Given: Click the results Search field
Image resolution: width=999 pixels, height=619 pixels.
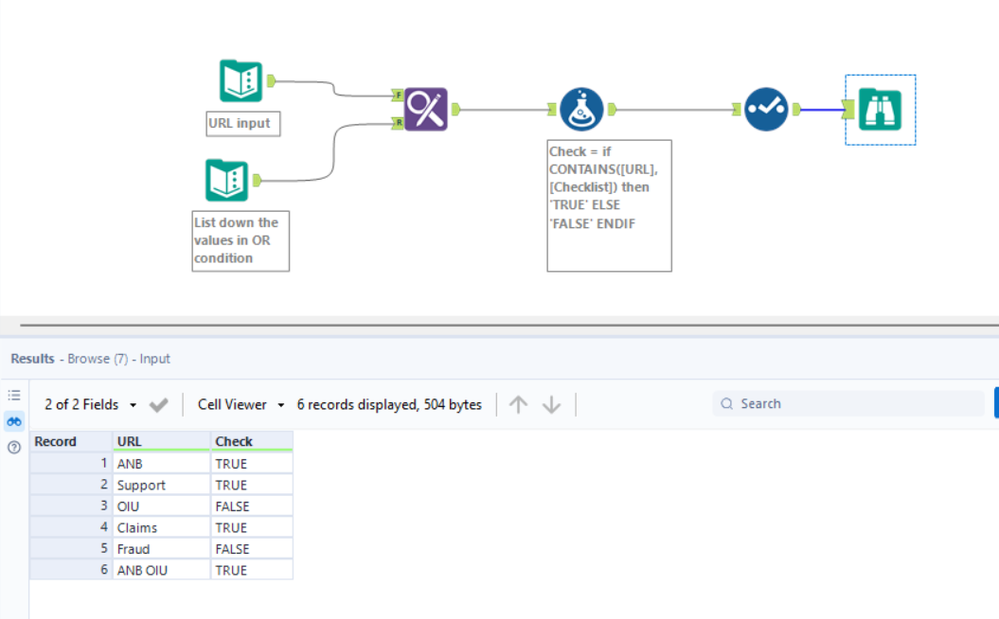Looking at the screenshot, I should point(855,404).
